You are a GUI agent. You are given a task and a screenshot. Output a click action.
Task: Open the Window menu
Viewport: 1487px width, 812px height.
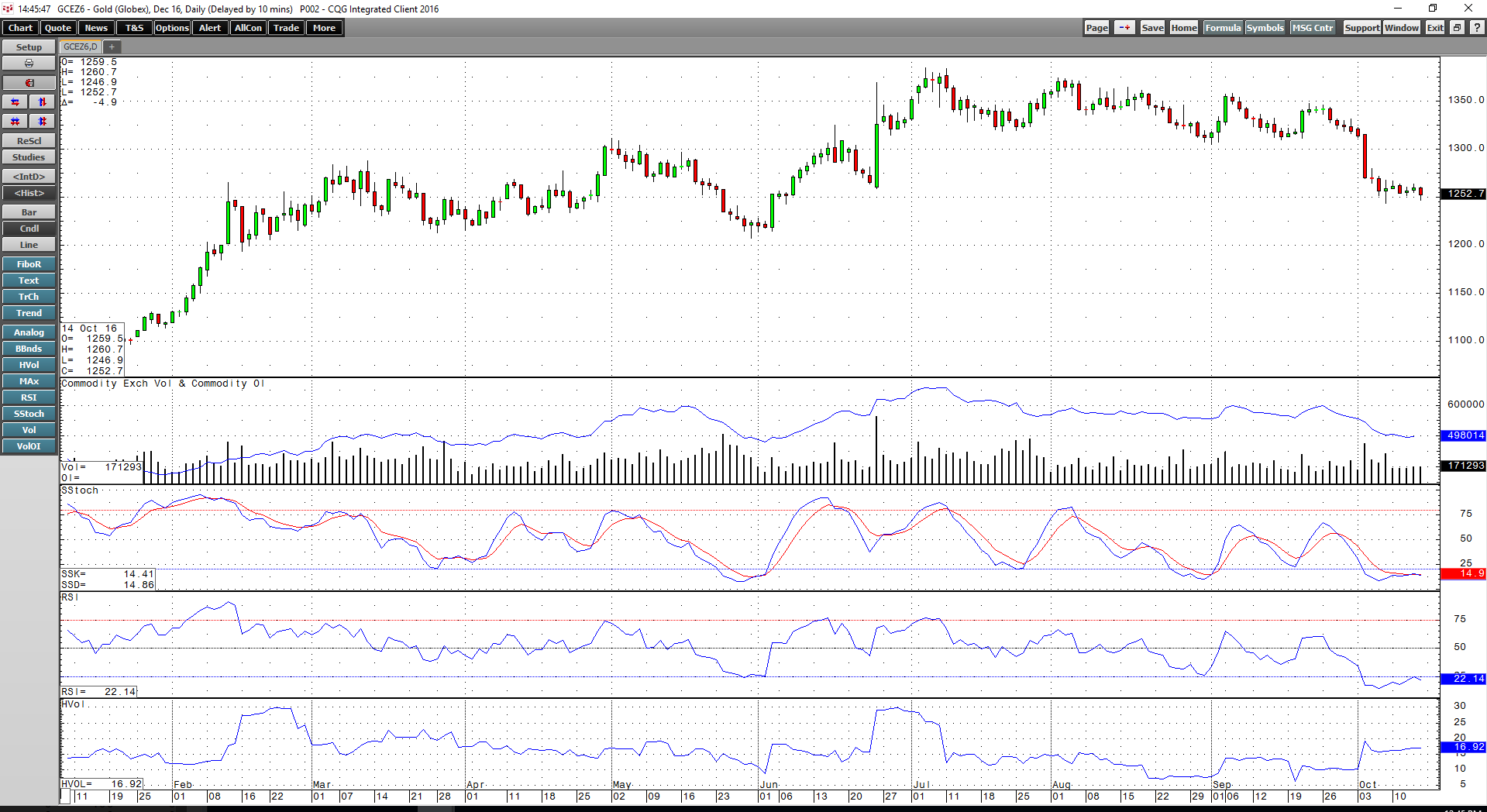click(1402, 28)
